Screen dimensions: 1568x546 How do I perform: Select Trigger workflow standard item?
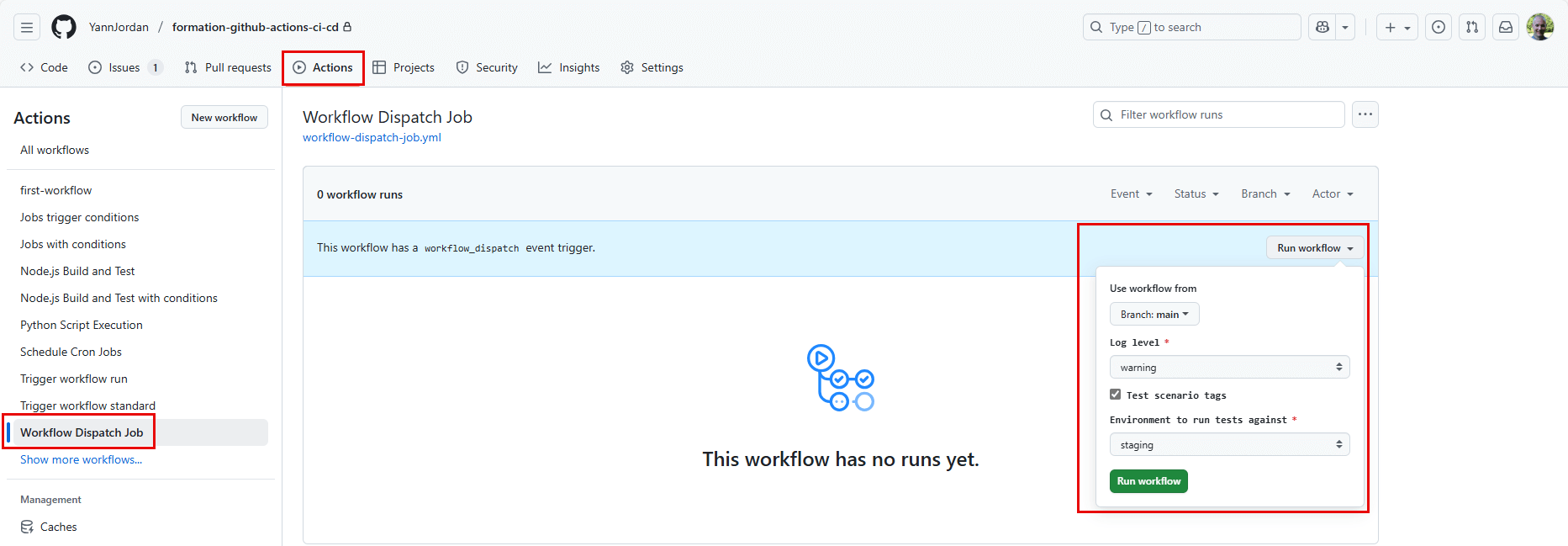[x=87, y=406]
